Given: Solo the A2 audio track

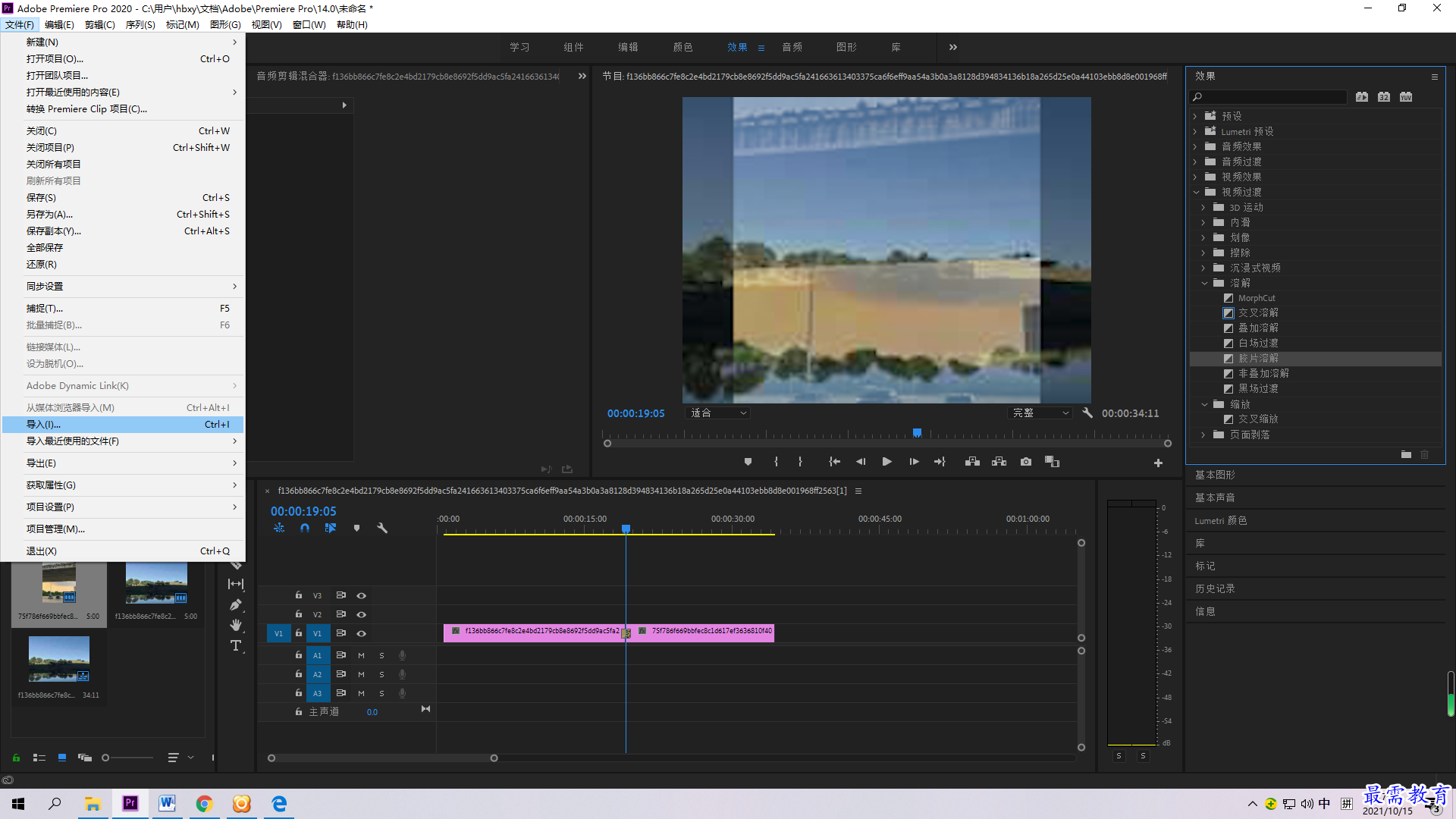Looking at the screenshot, I should pos(381,674).
